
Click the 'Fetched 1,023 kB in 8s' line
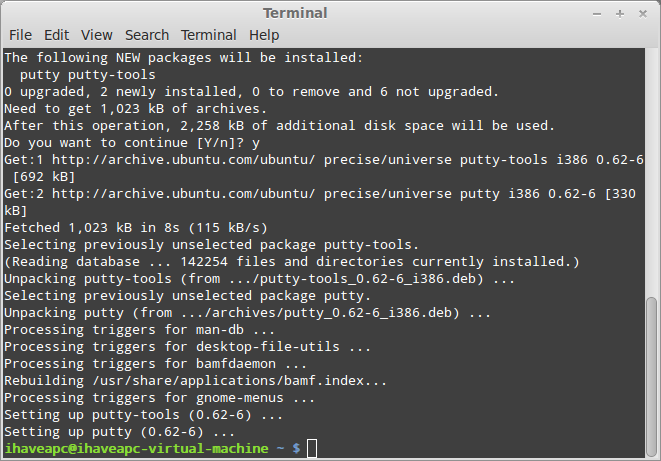click(x=136, y=228)
